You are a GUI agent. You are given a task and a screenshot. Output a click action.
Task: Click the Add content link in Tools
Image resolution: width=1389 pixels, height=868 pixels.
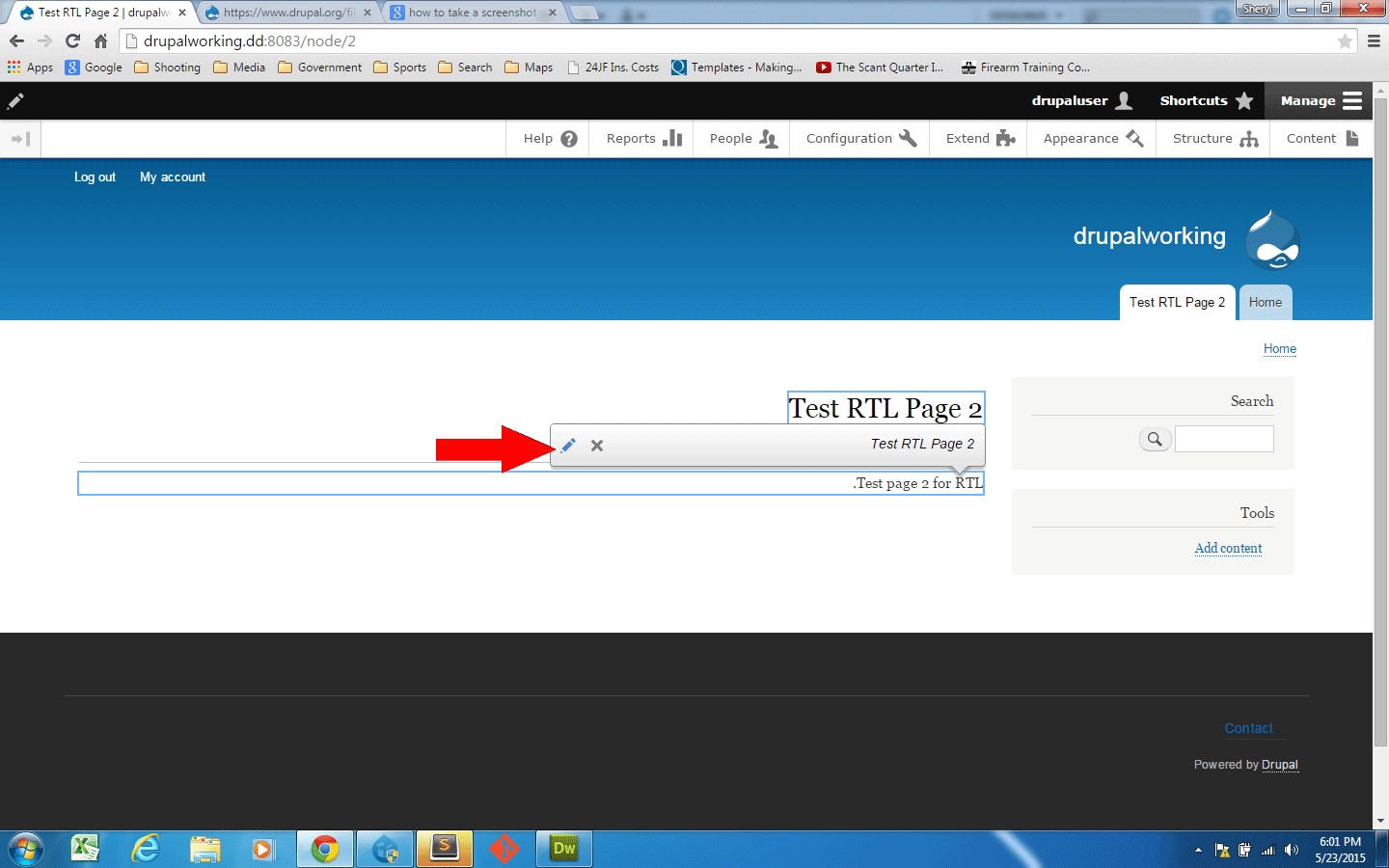(1228, 548)
